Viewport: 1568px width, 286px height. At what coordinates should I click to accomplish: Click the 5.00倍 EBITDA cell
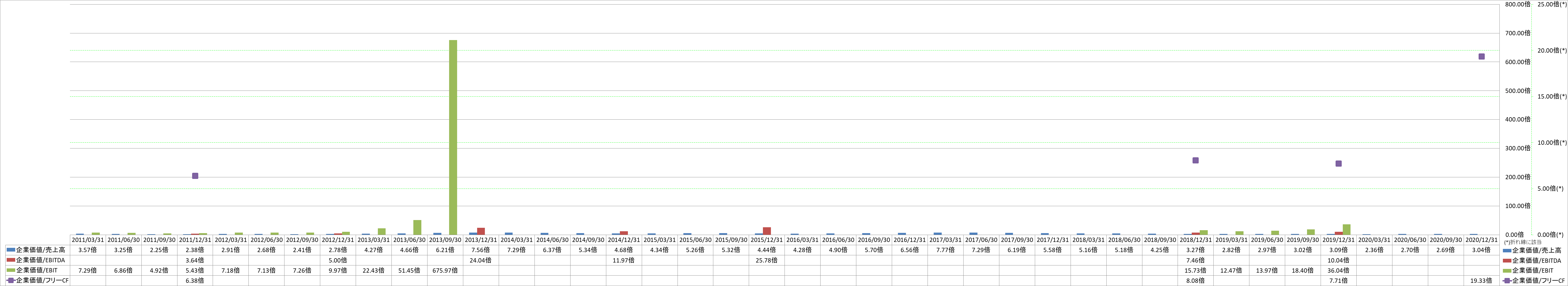[338, 260]
